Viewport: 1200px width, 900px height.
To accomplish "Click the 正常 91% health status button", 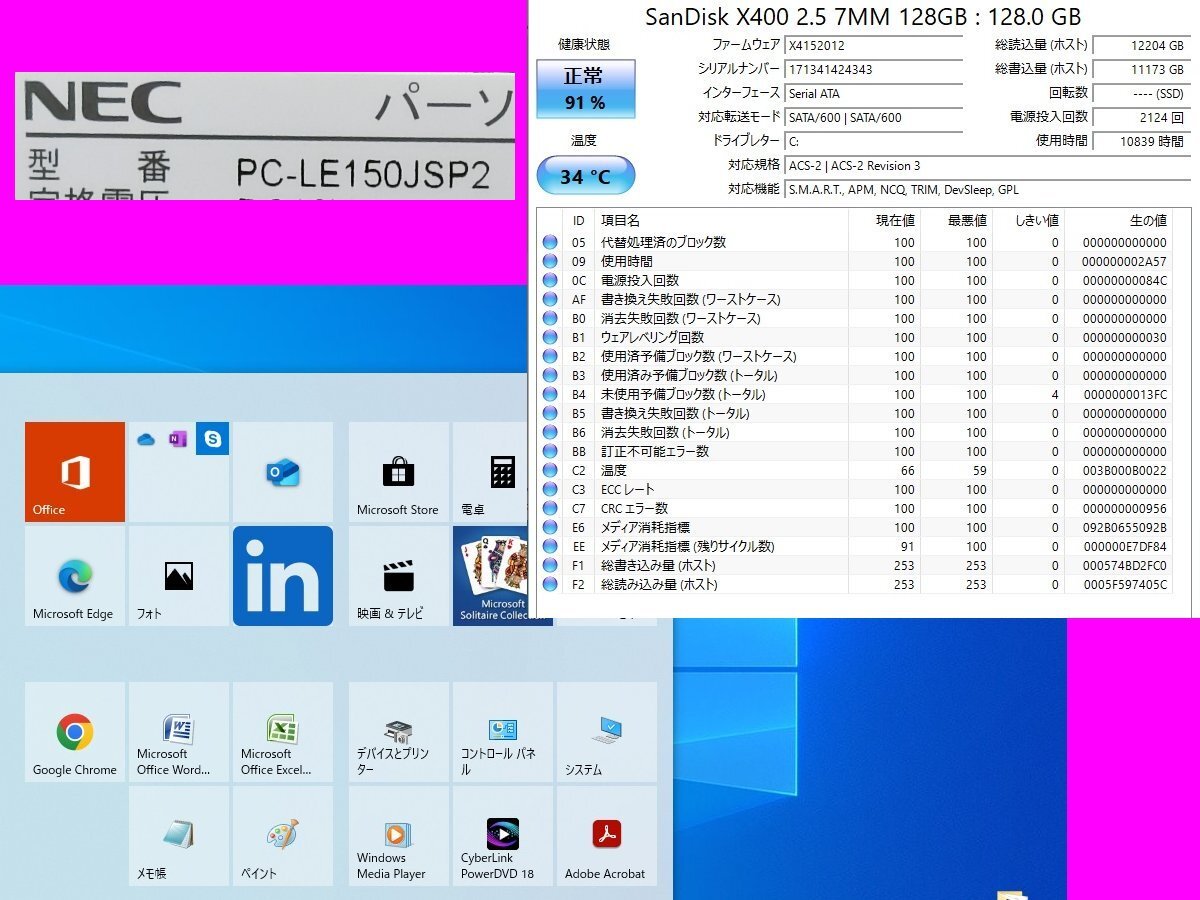I will coord(585,89).
